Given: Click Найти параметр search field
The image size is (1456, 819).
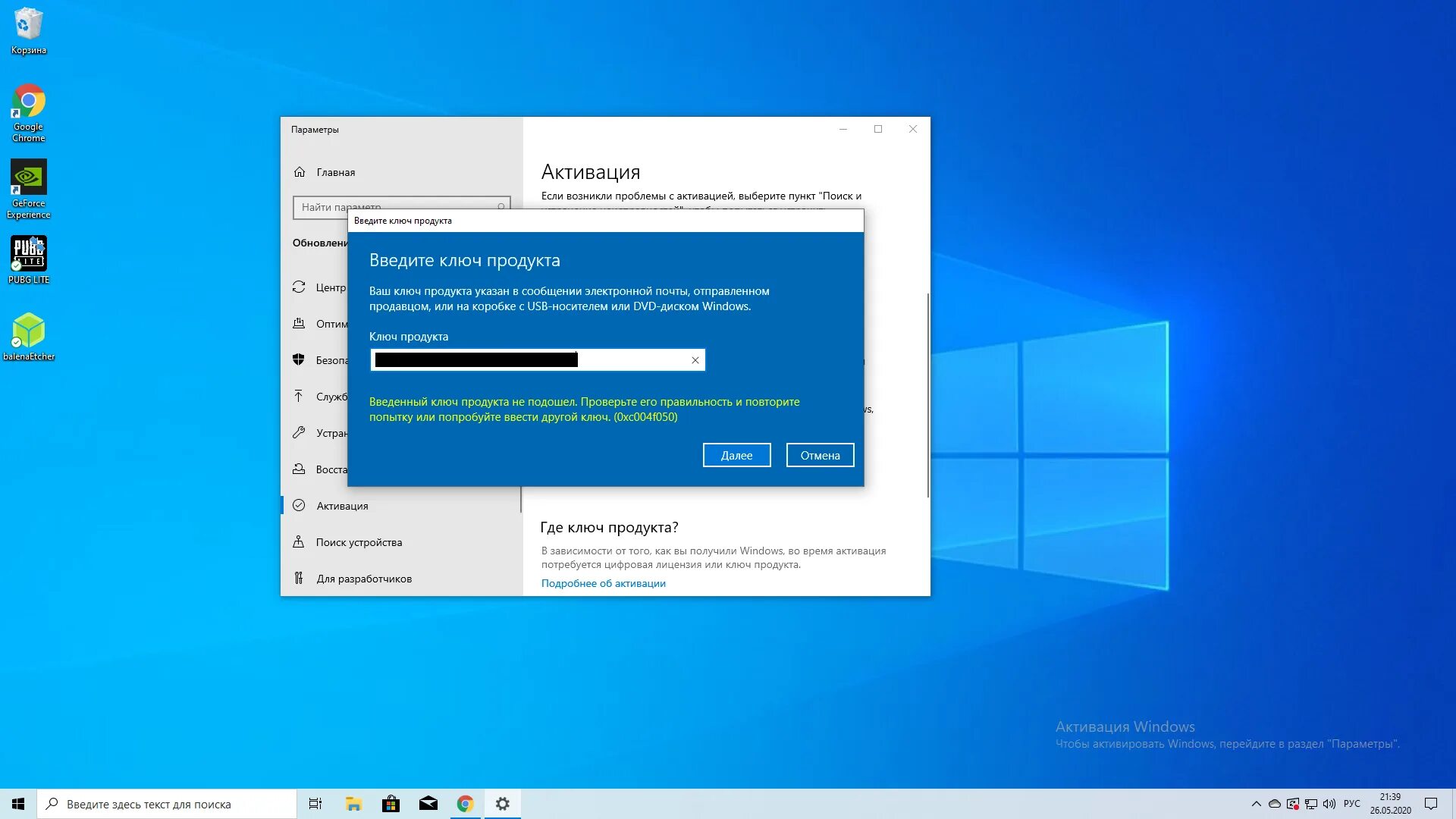Looking at the screenshot, I should point(400,207).
